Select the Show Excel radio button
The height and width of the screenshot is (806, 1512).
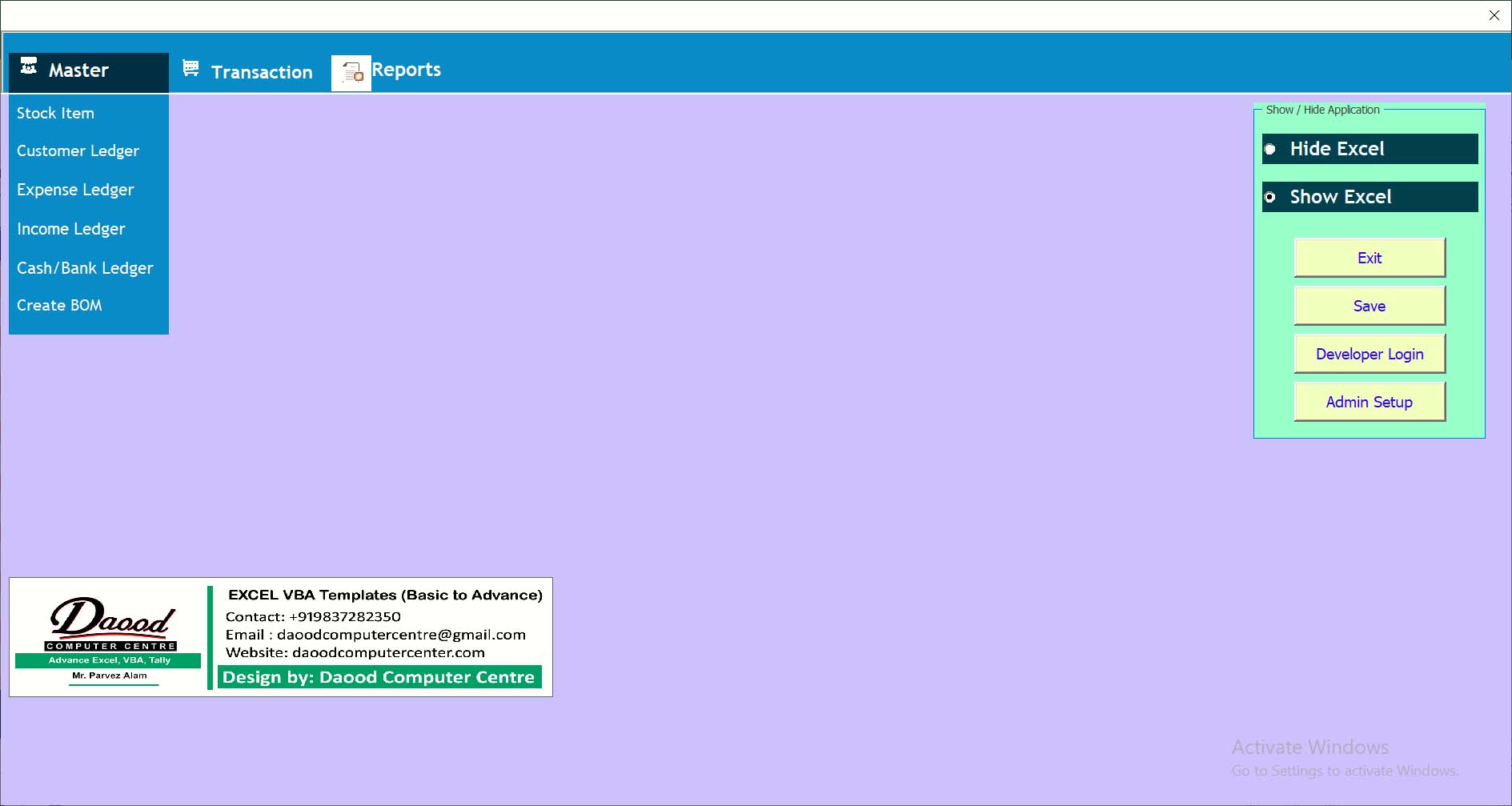[x=1270, y=198]
